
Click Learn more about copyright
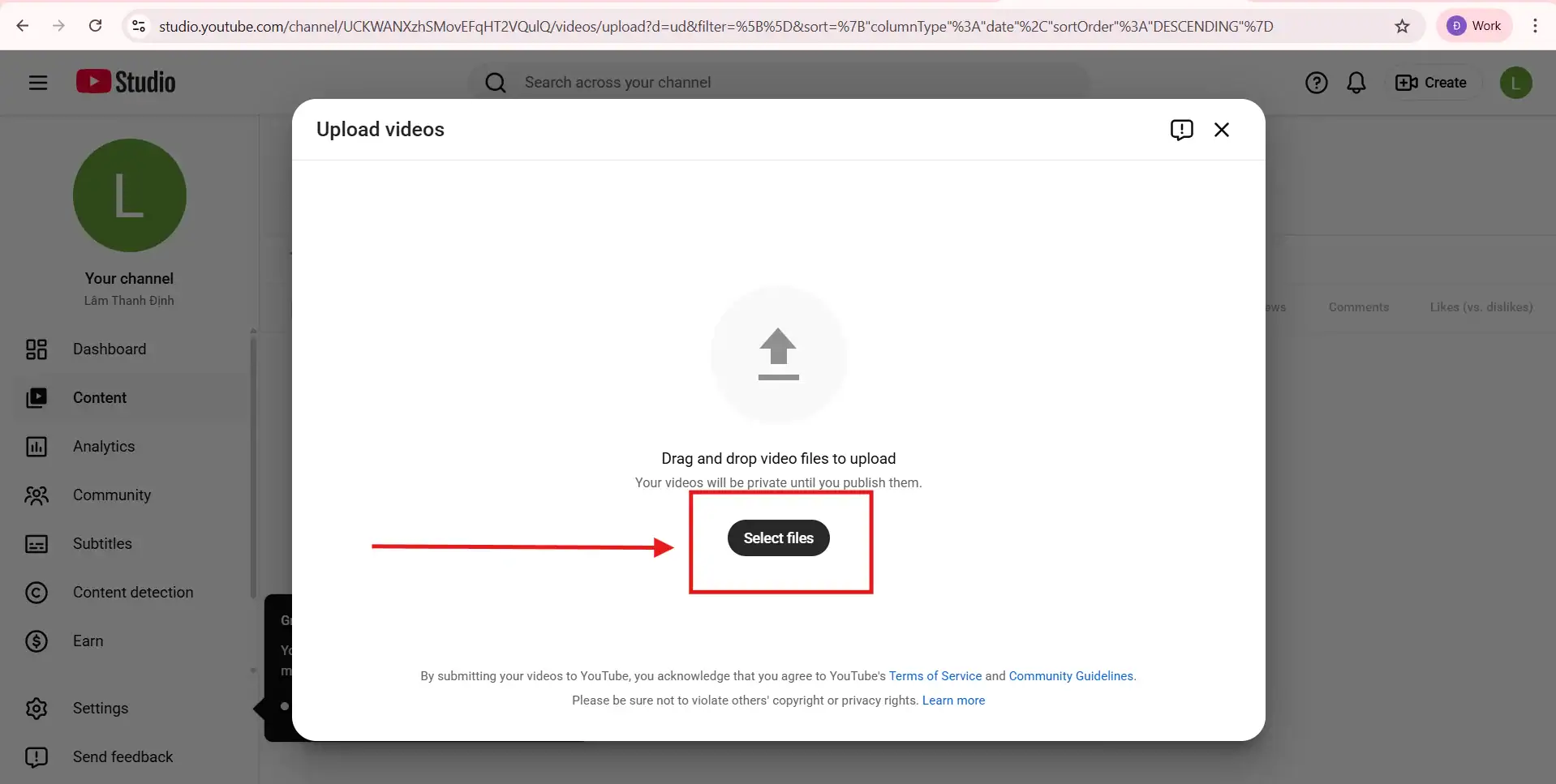[953, 700]
